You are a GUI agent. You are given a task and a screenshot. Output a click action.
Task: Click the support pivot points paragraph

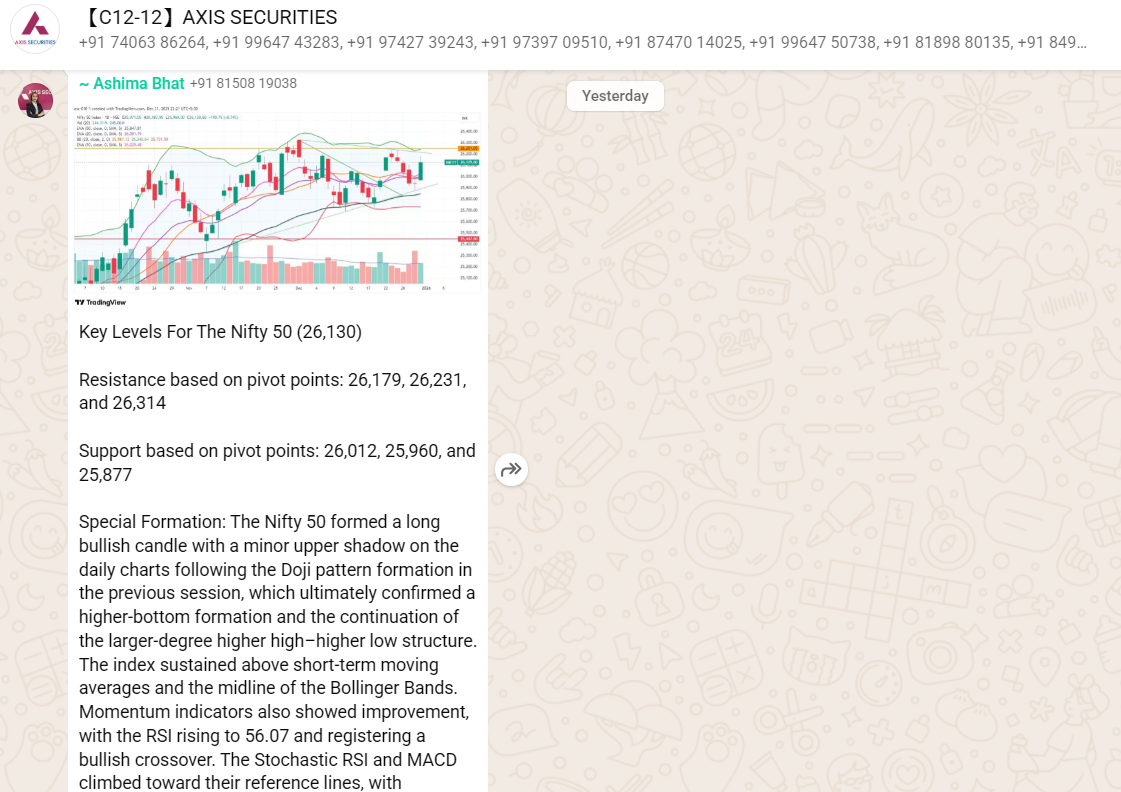[x=276, y=462]
